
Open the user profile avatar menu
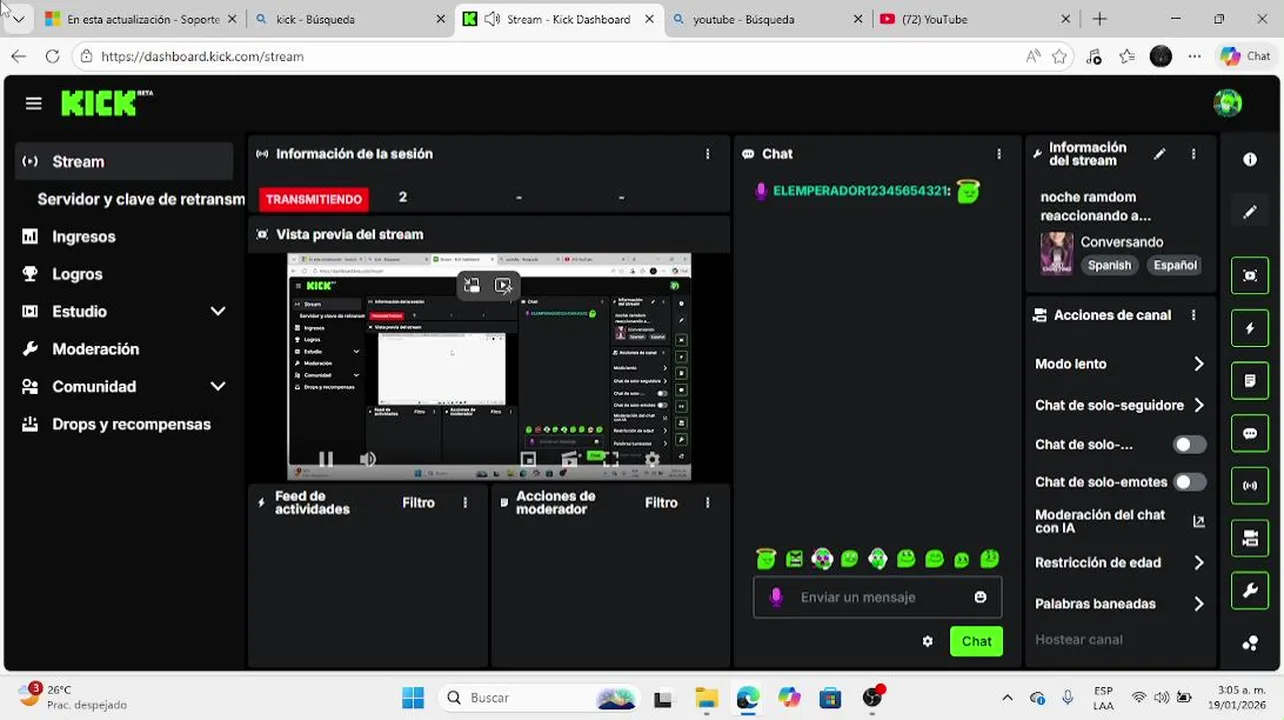tap(1227, 102)
